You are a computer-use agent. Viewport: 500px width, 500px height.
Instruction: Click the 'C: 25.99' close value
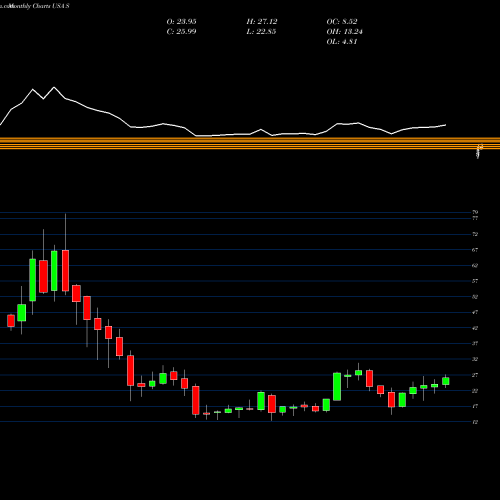[181, 32]
